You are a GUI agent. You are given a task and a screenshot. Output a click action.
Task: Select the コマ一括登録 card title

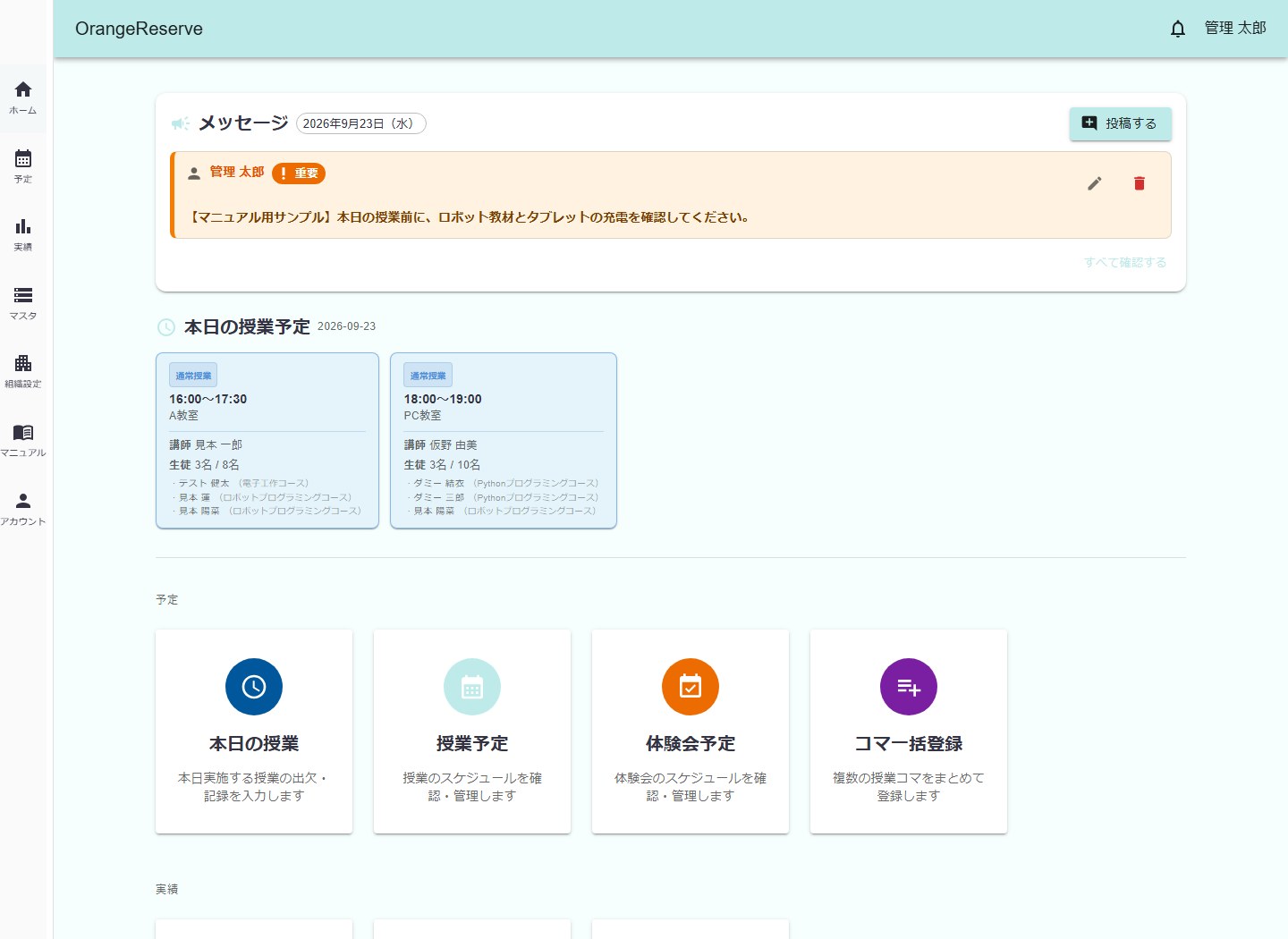pos(909,744)
